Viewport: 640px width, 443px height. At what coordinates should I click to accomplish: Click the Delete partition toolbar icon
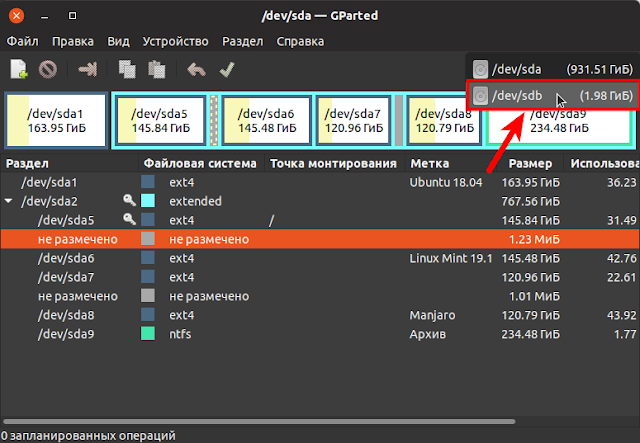pos(48,69)
